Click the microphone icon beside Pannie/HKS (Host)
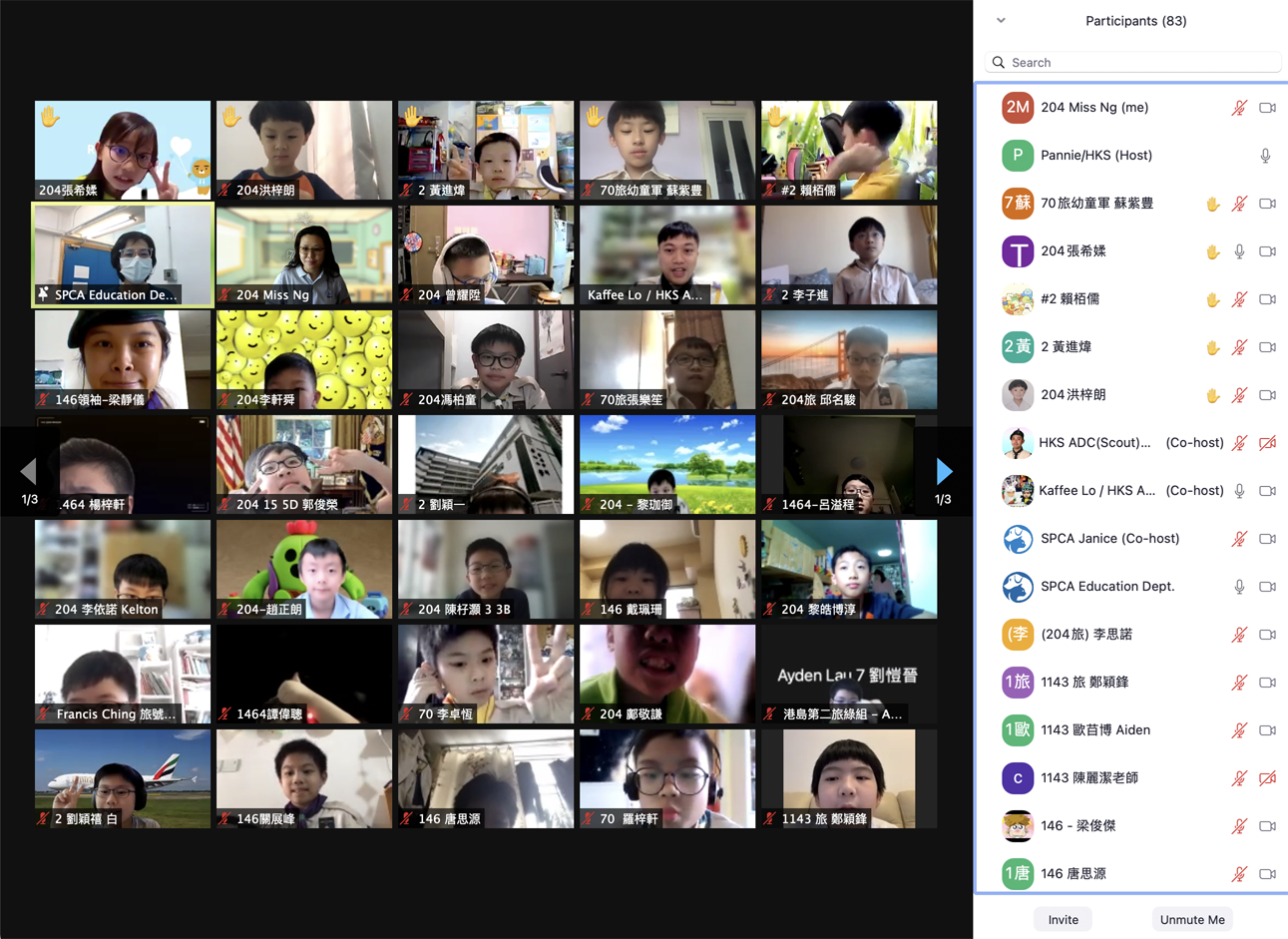 pos(1265,156)
